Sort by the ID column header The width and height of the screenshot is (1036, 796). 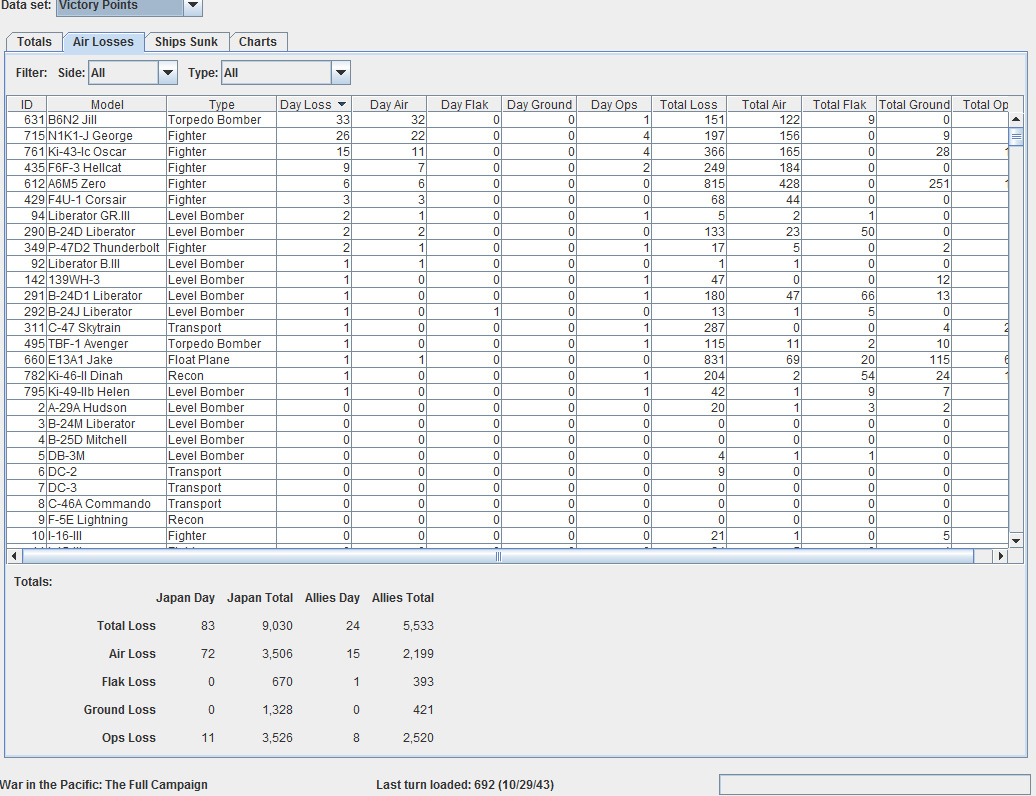point(26,104)
